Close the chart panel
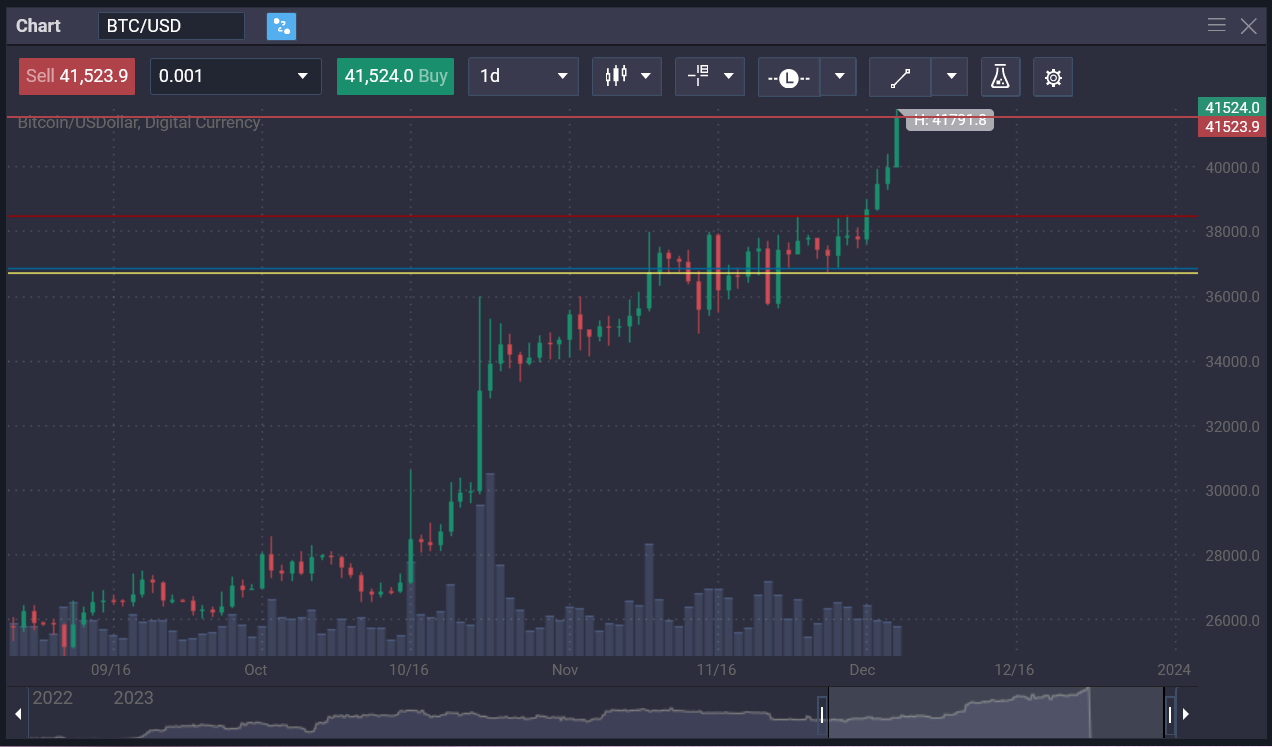The width and height of the screenshot is (1272, 747). (x=1249, y=26)
